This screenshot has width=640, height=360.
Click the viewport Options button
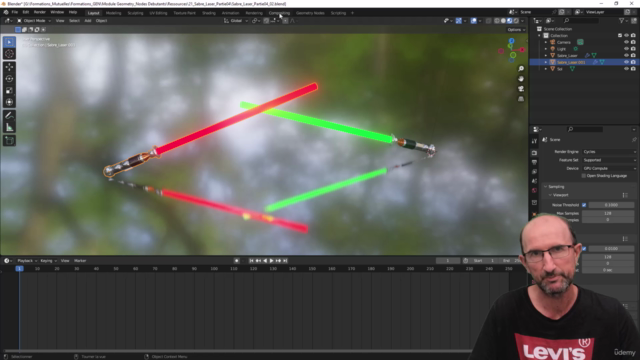tap(516, 30)
